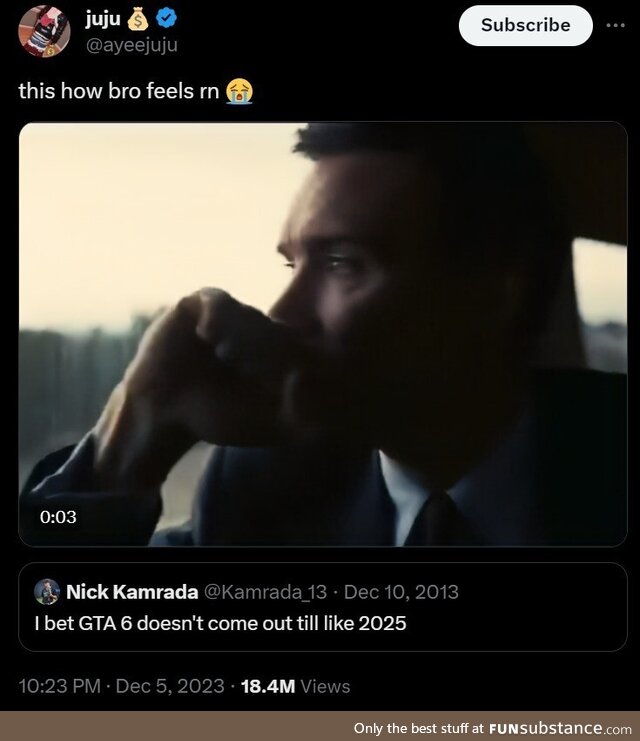The width and height of the screenshot is (640, 741).
Task: Open the @ayeejuju handle link
Action: pyautogui.click(x=131, y=45)
